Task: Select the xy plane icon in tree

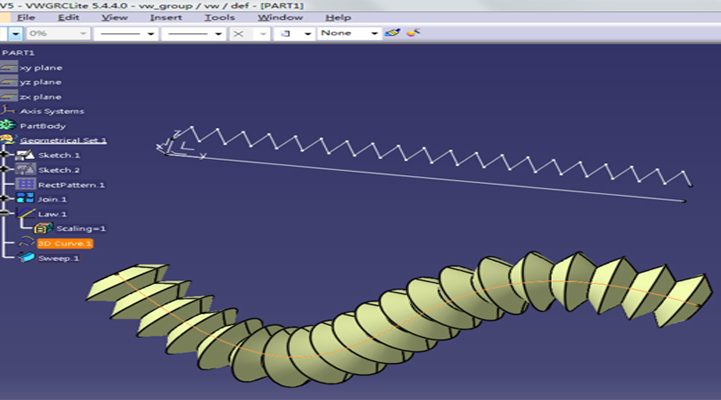Action: pyautogui.click(x=10, y=67)
